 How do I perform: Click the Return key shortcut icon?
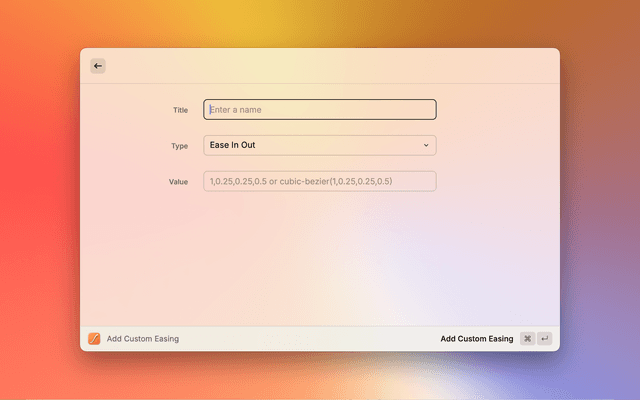[x=545, y=339]
